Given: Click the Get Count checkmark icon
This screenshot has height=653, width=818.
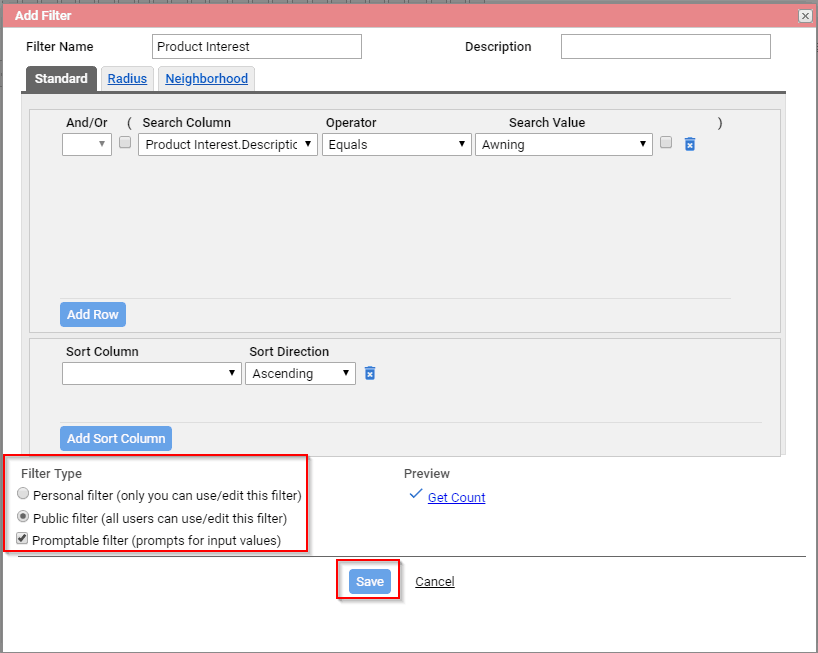Looking at the screenshot, I should coord(416,493).
